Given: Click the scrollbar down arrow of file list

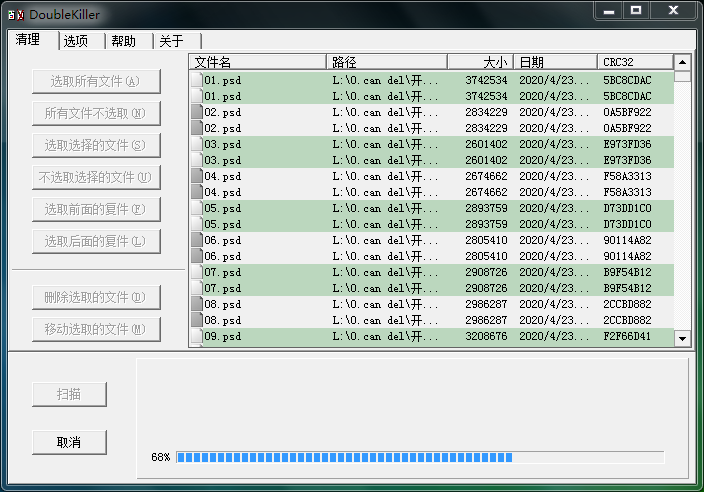Looking at the screenshot, I should tap(682, 338).
